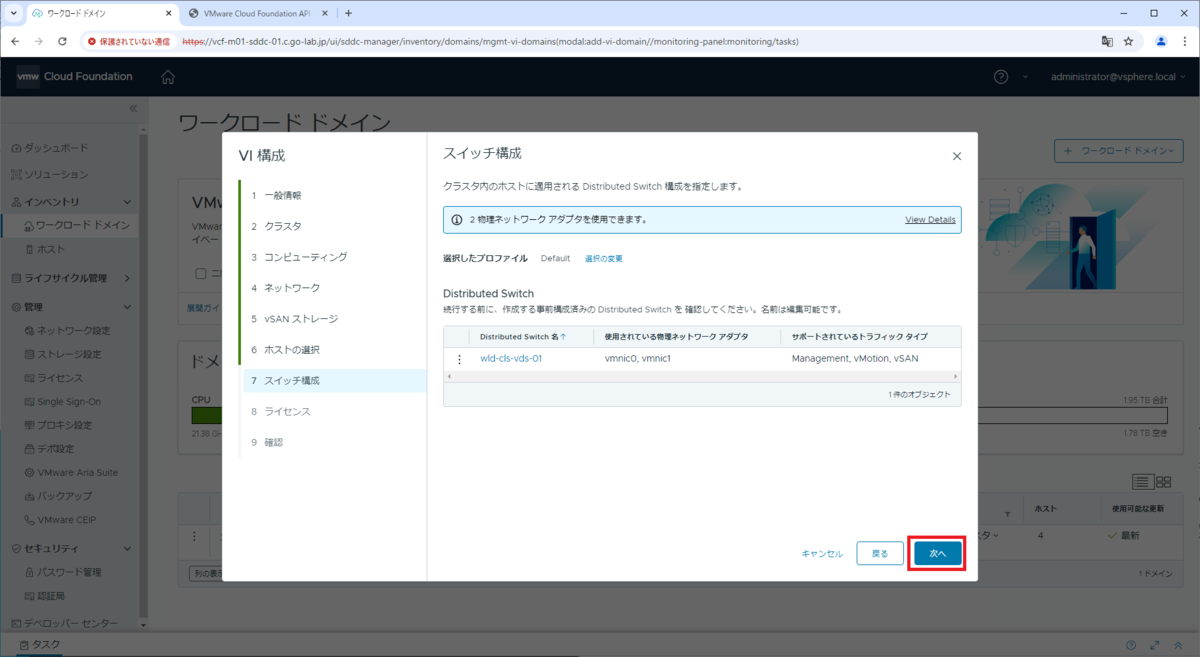1200x657 pixels.
Task: Click the デポ設定 sidebar icon
Action: point(29,449)
